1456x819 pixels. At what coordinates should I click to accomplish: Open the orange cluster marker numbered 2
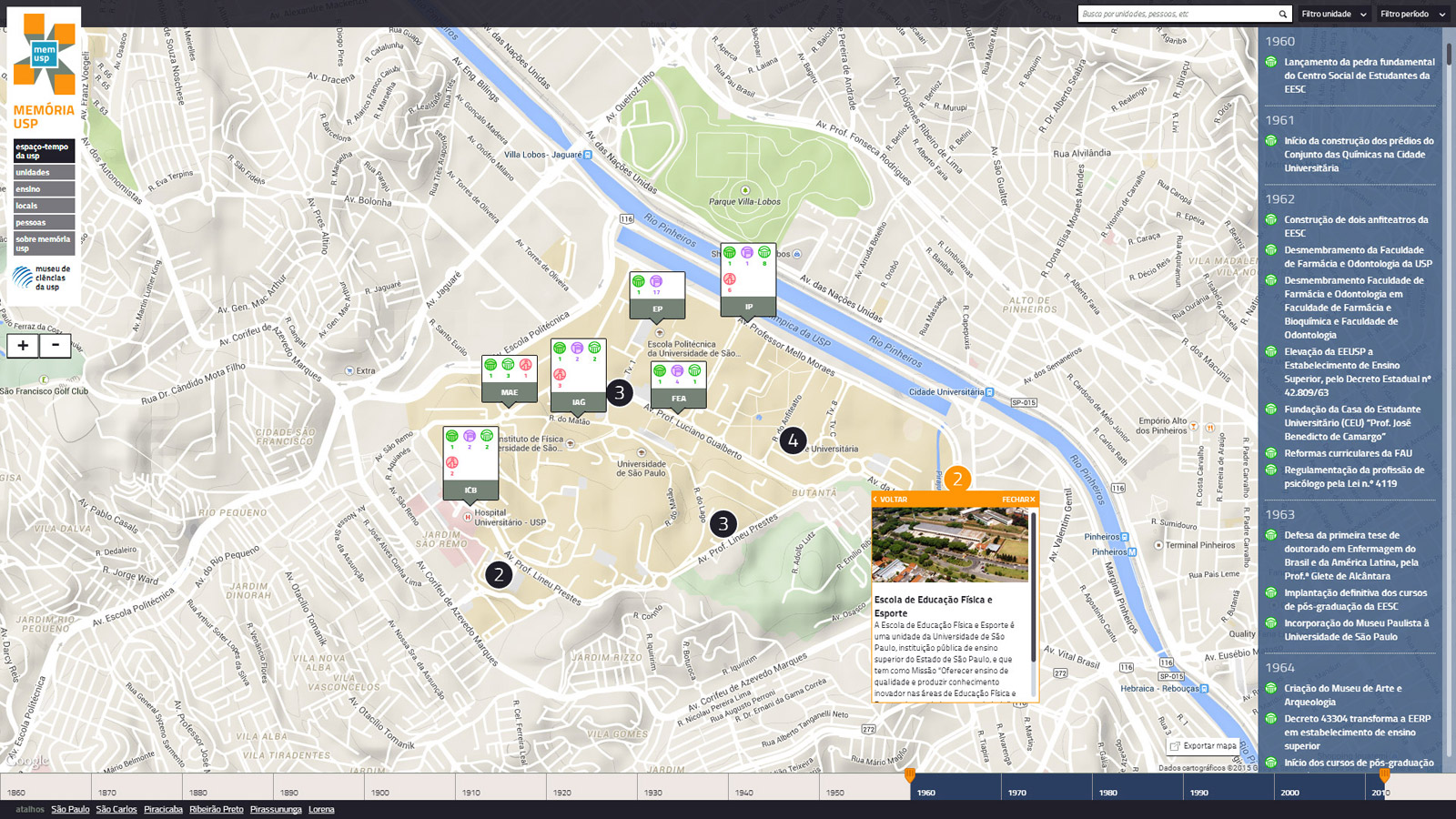click(957, 479)
